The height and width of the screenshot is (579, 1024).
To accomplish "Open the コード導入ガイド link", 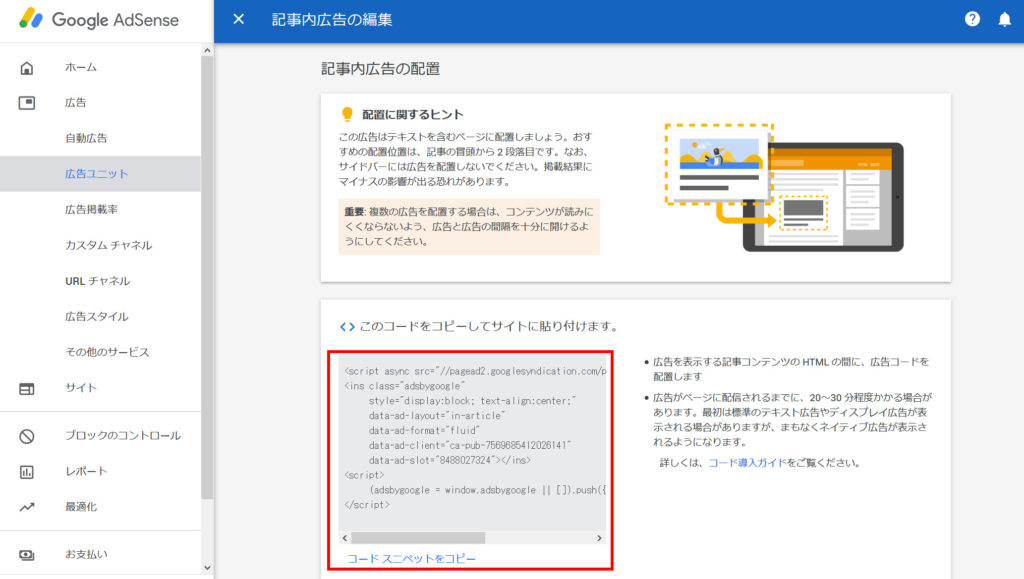I will pos(747,463).
